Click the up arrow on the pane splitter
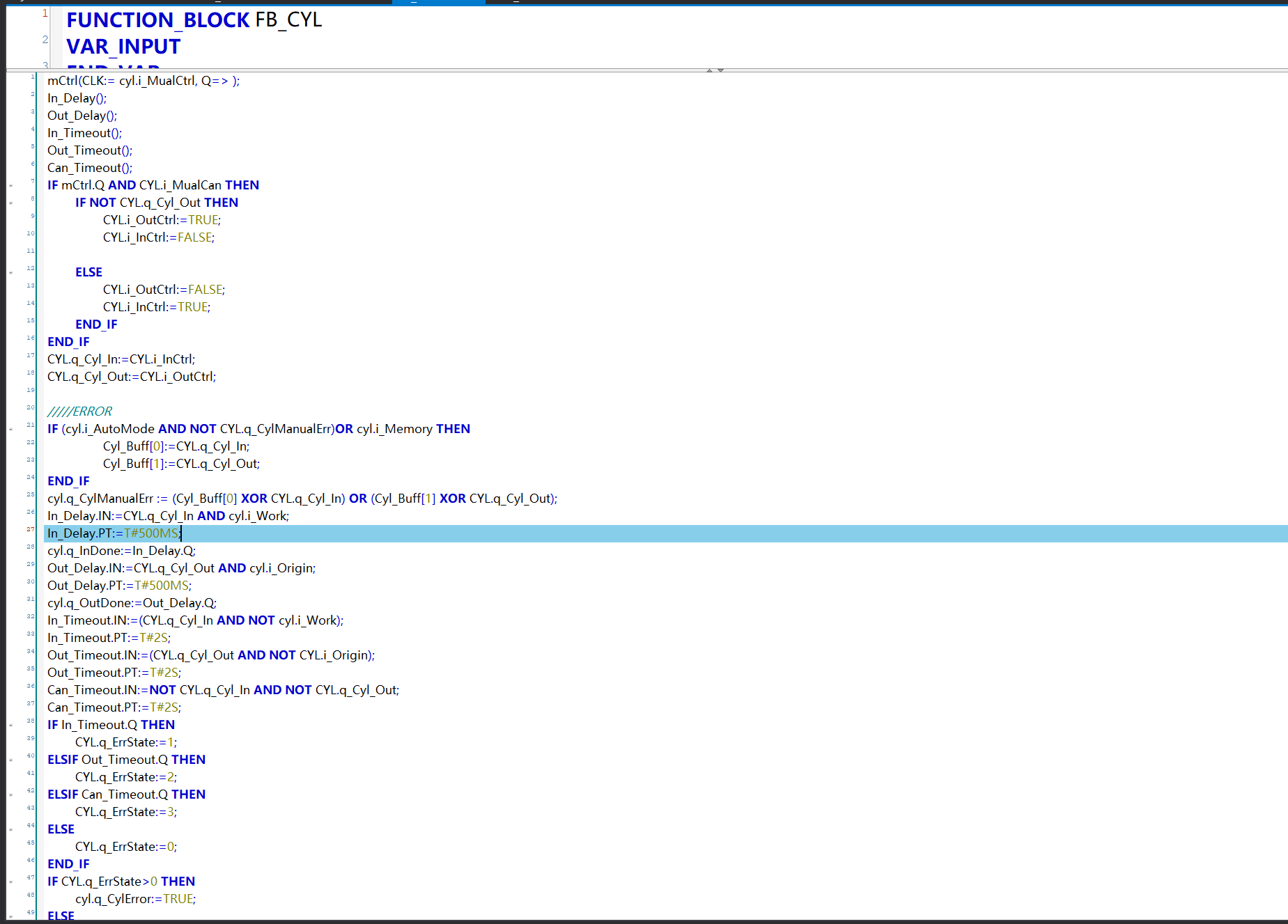 (x=709, y=70)
